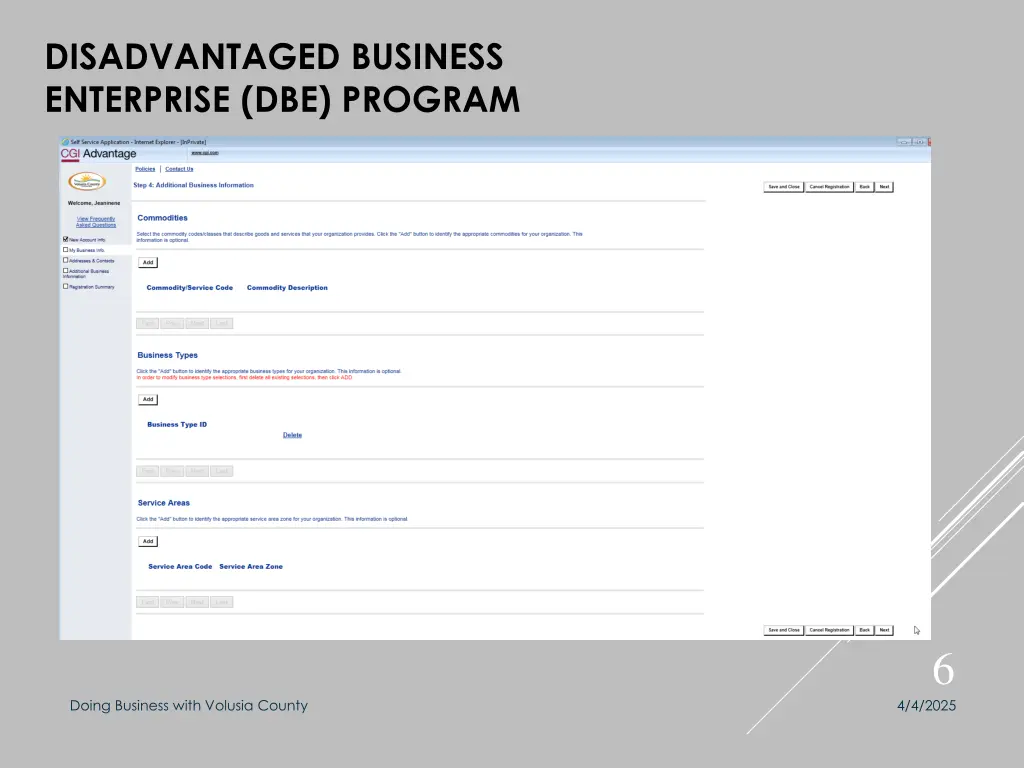The width and height of the screenshot is (1024, 768).
Task: Click the Business Types section heading
Action: point(168,355)
